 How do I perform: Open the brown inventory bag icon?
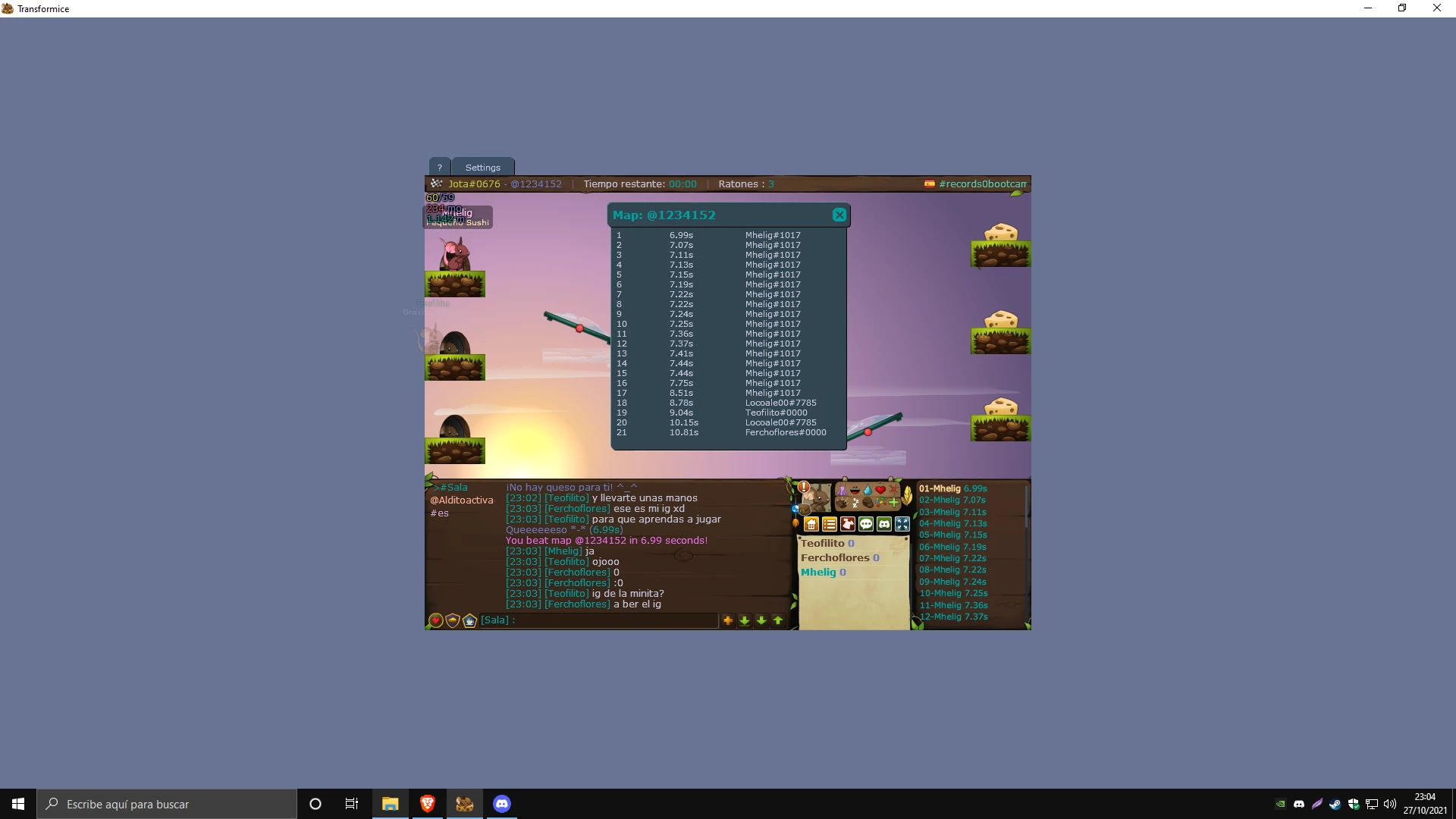pyautogui.click(x=803, y=510)
